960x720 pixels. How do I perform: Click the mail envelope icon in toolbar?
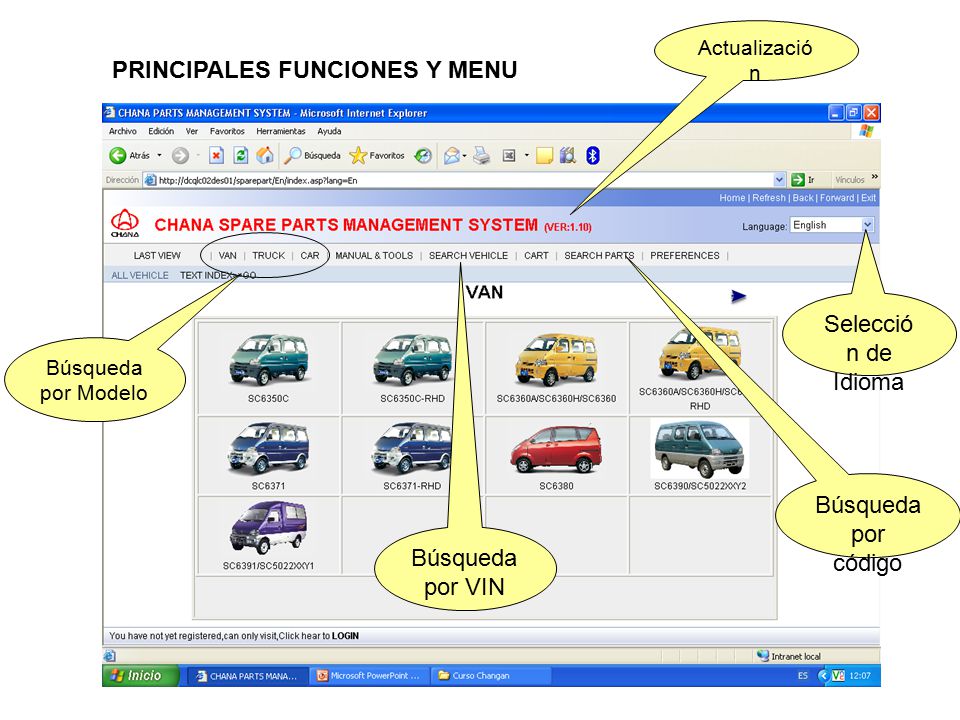pos(452,156)
